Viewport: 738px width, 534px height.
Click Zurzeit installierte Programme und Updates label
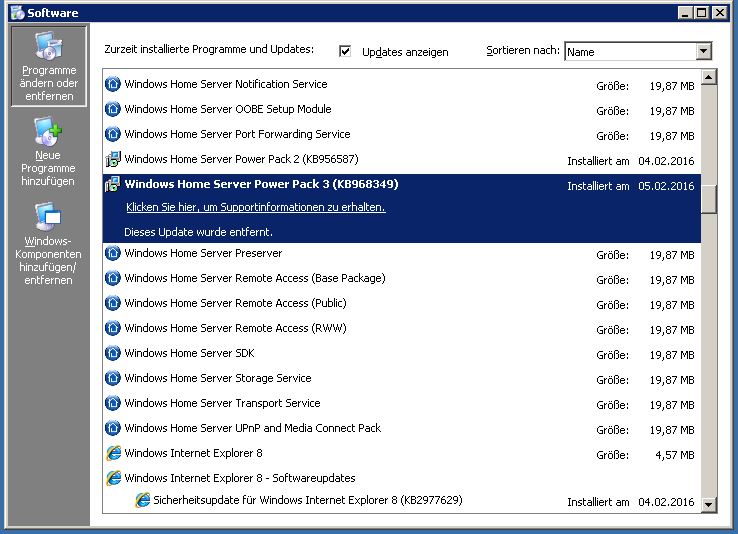coord(209,49)
